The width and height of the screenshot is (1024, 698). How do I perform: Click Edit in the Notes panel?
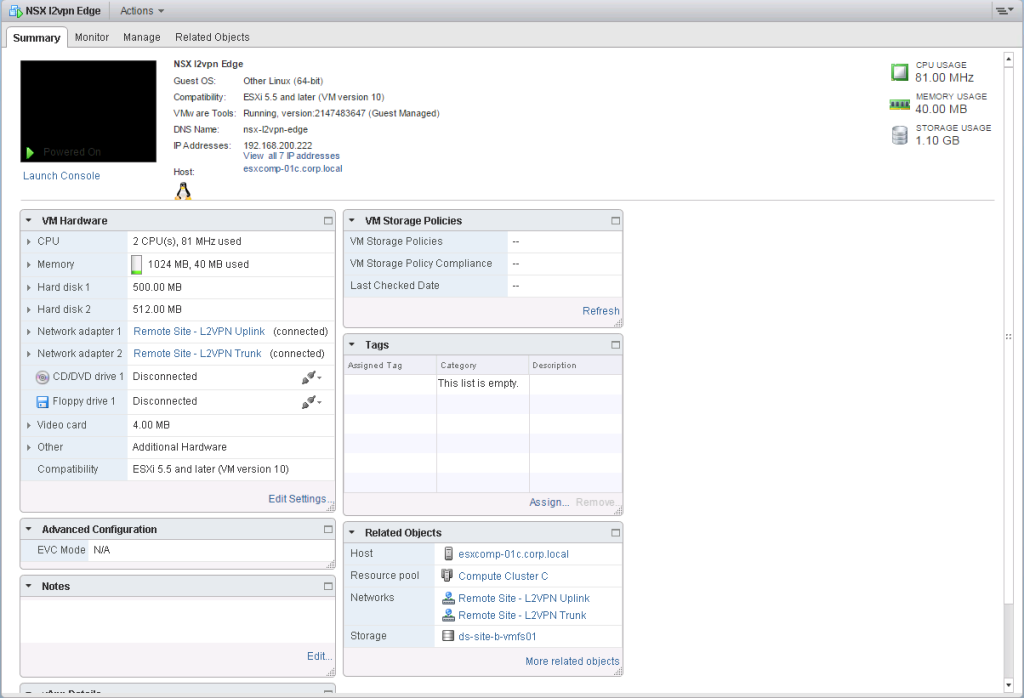319,656
